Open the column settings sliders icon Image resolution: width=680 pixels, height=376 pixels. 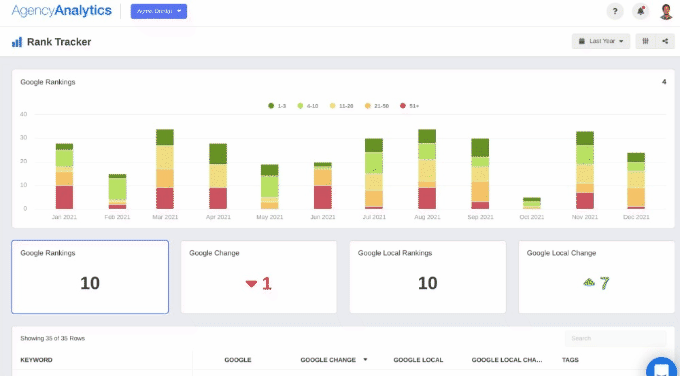coord(645,41)
